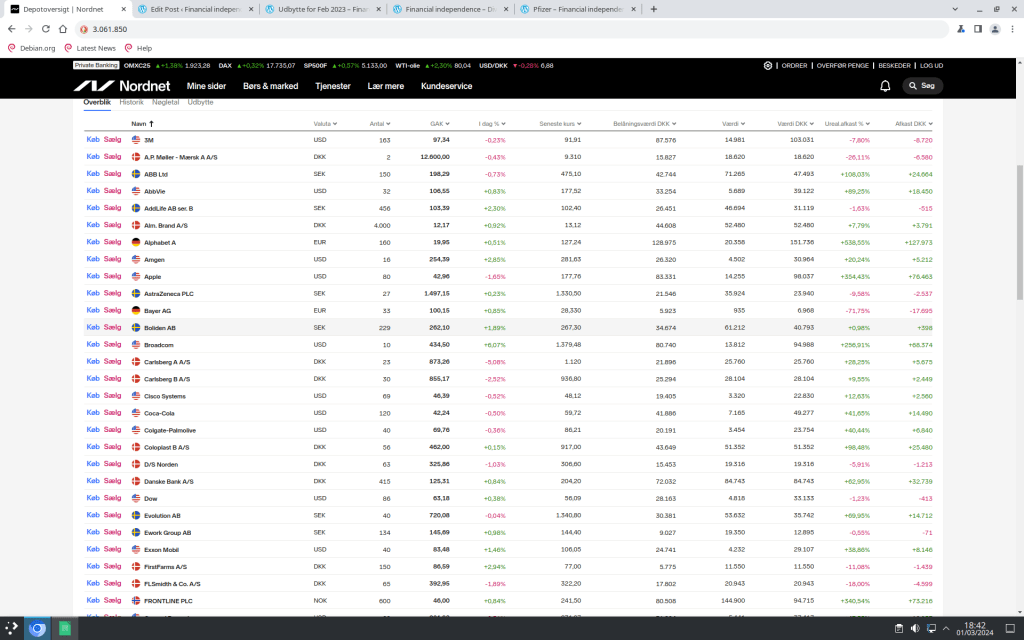Viewport: 1024px width, 640px height.
Task: Sort by the Valuta column dropdown
Action: tap(324, 124)
